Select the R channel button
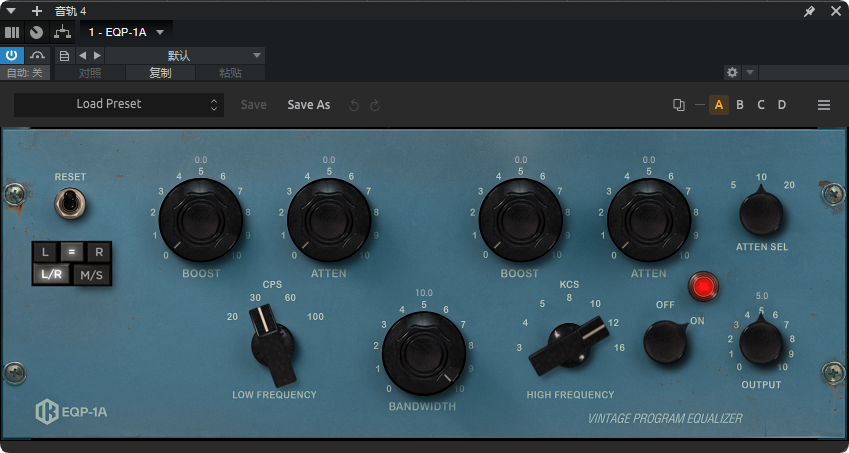849x453 pixels. point(99,252)
